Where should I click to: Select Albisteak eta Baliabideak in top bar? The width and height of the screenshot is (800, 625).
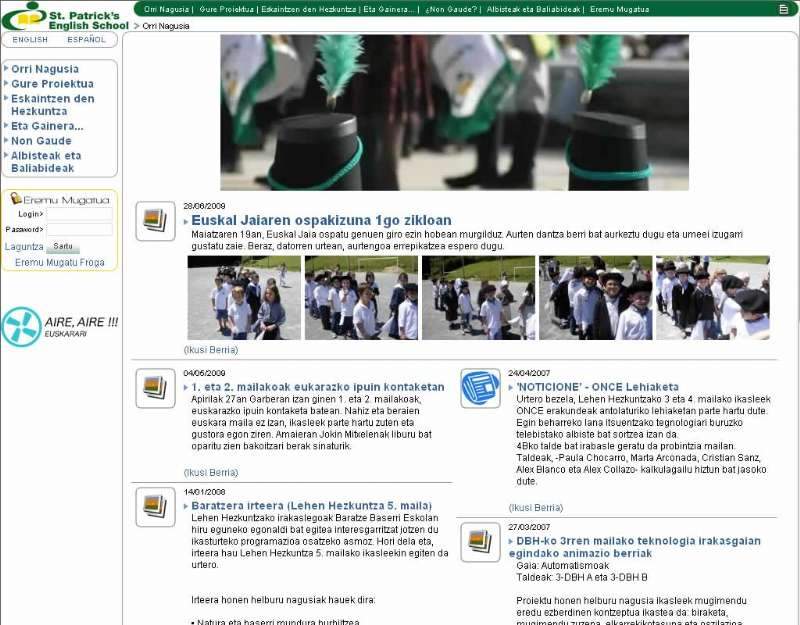pos(533,9)
